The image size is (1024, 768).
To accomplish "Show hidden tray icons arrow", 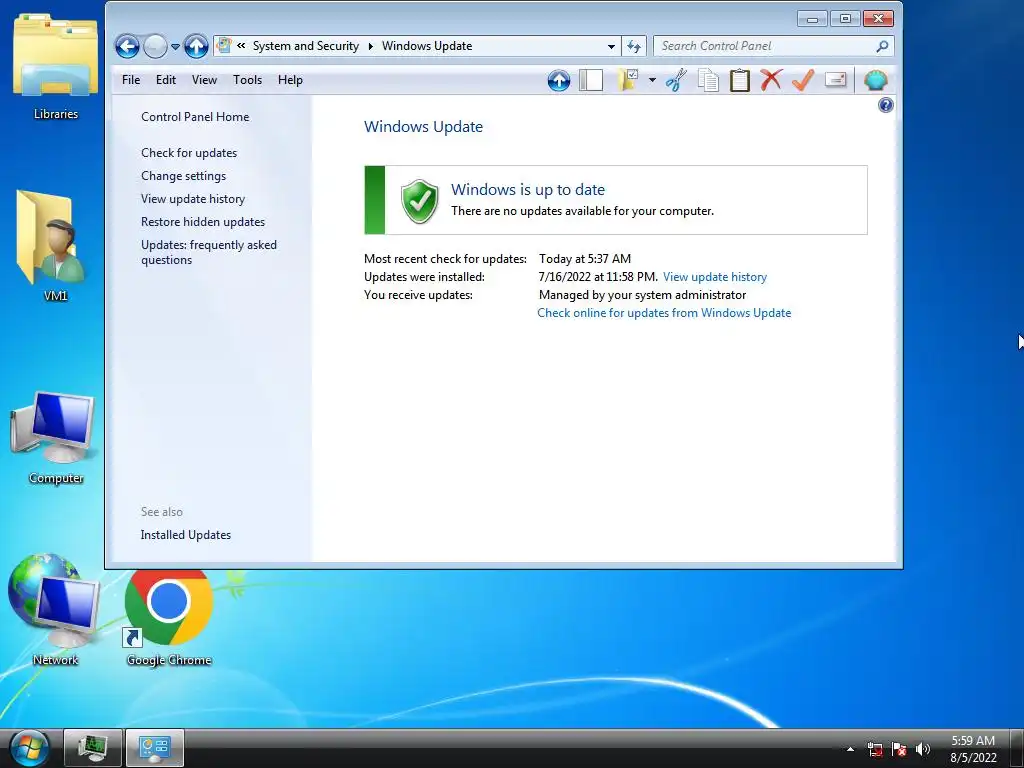I will point(850,749).
